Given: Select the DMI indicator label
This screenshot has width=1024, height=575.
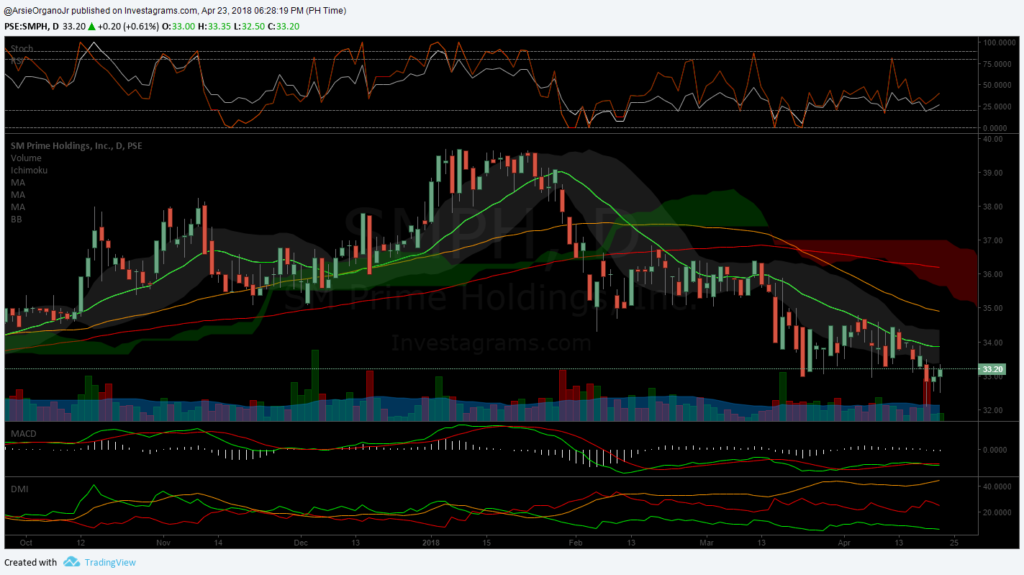Looking at the screenshot, I should pyautogui.click(x=20, y=489).
